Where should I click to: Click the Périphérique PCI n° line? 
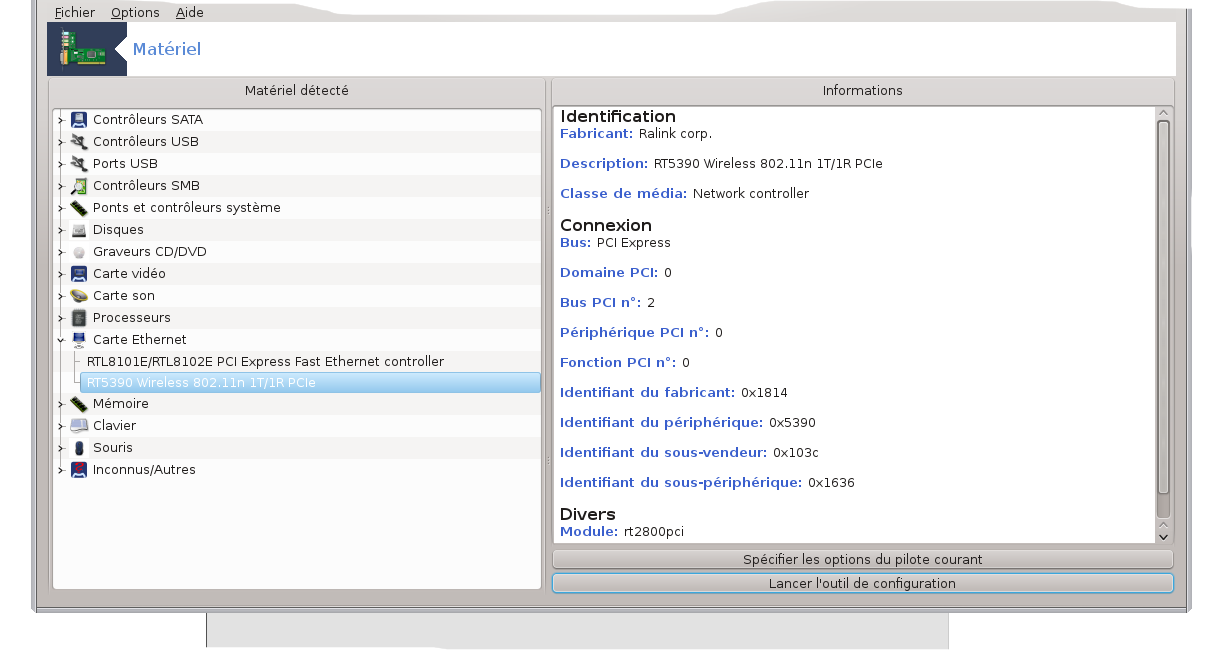pyautogui.click(x=641, y=332)
